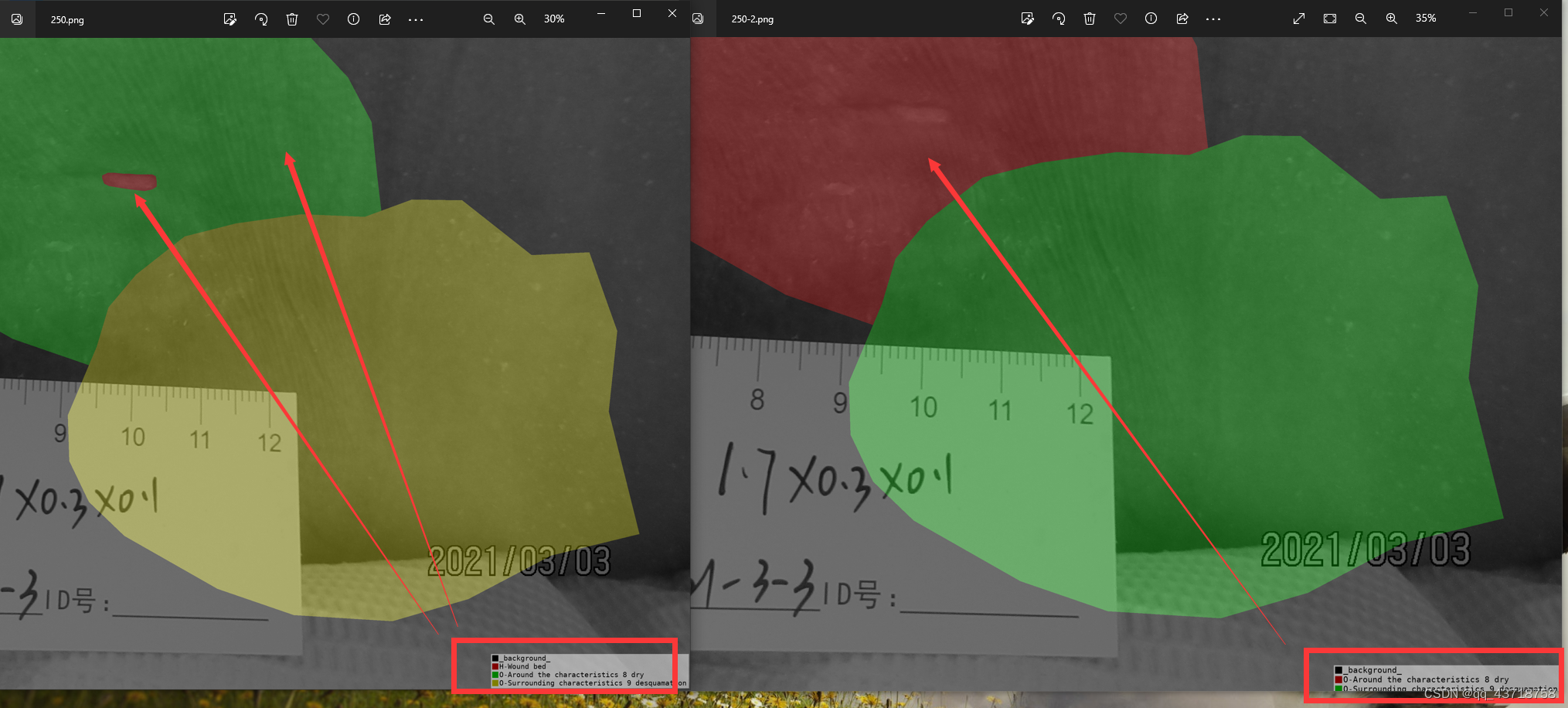
Task: Click the Photos app icon in 250.png window
Action: click(x=16, y=19)
